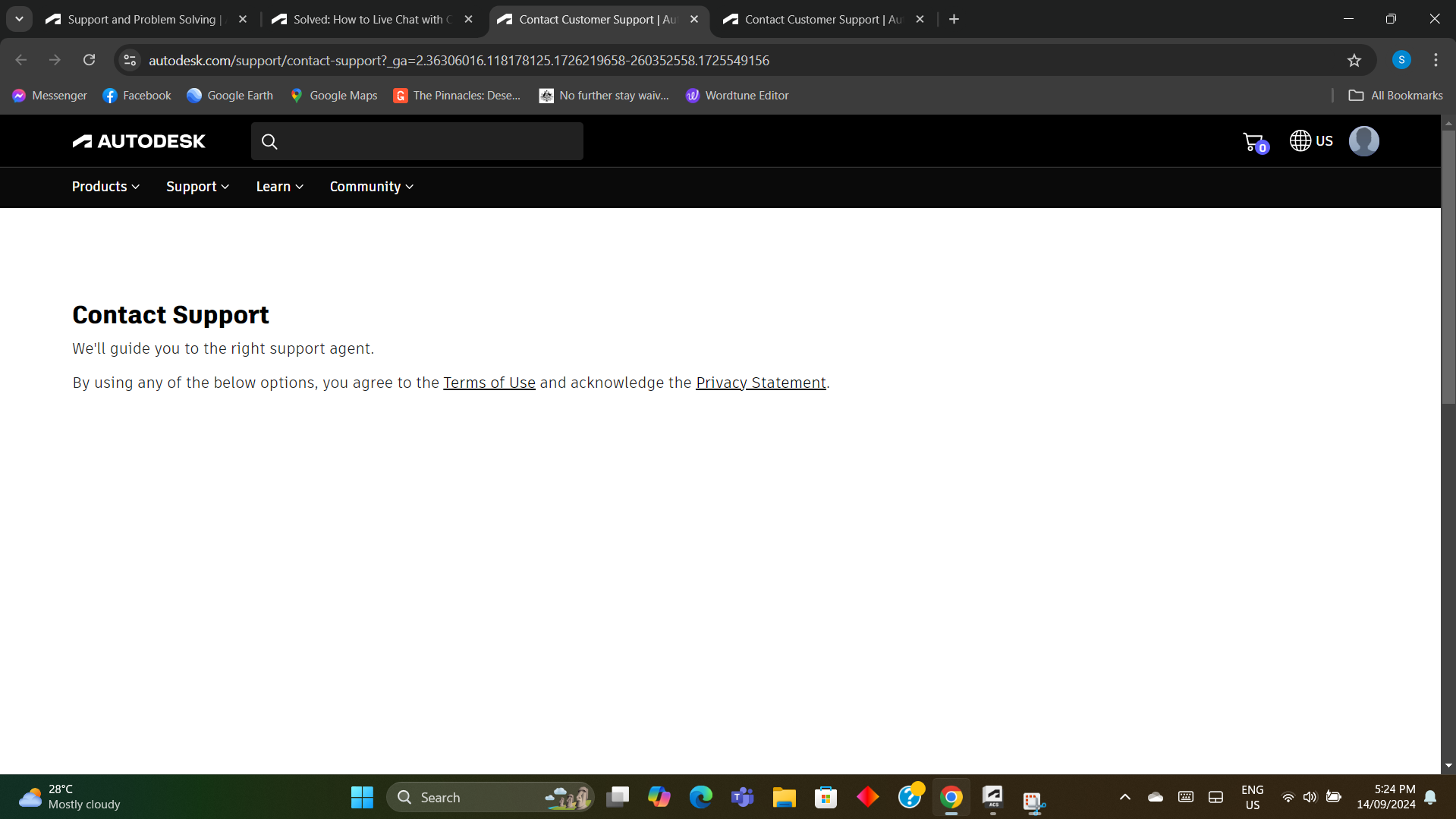1456x819 pixels.
Task: Open Google Earth bookmark
Action: point(229,95)
